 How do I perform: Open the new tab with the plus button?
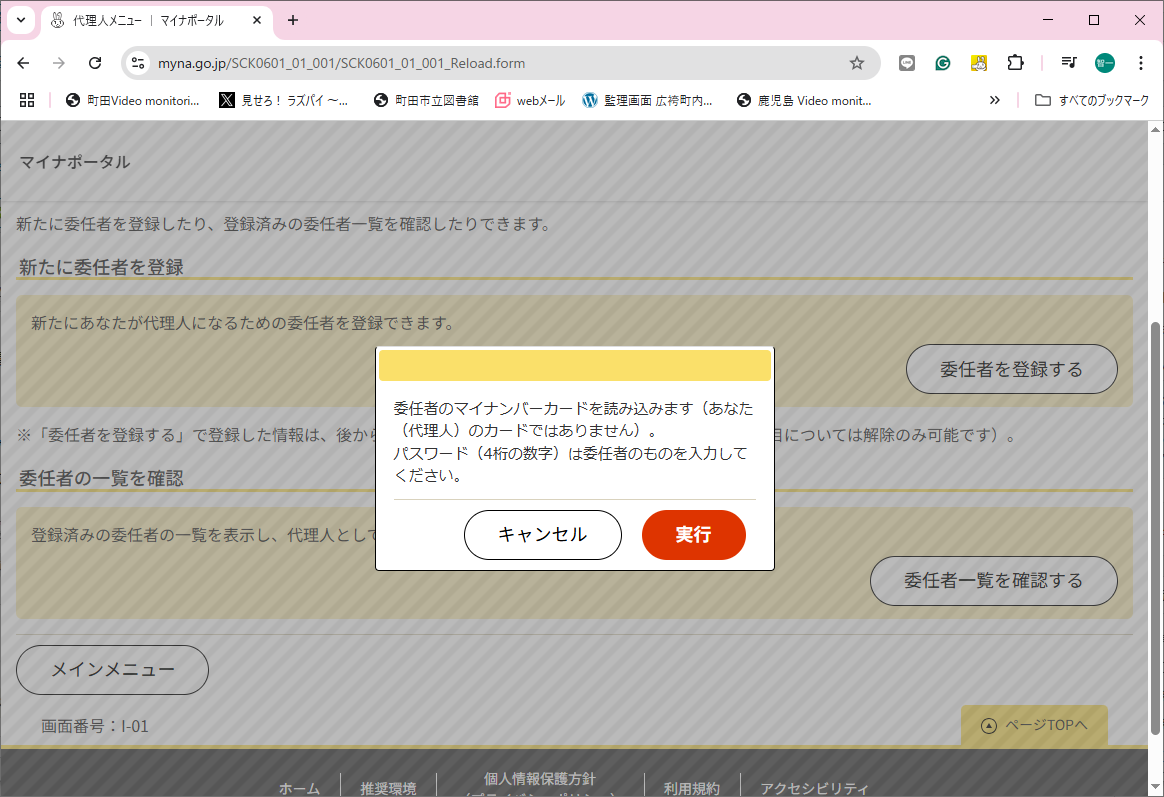click(x=293, y=20)
